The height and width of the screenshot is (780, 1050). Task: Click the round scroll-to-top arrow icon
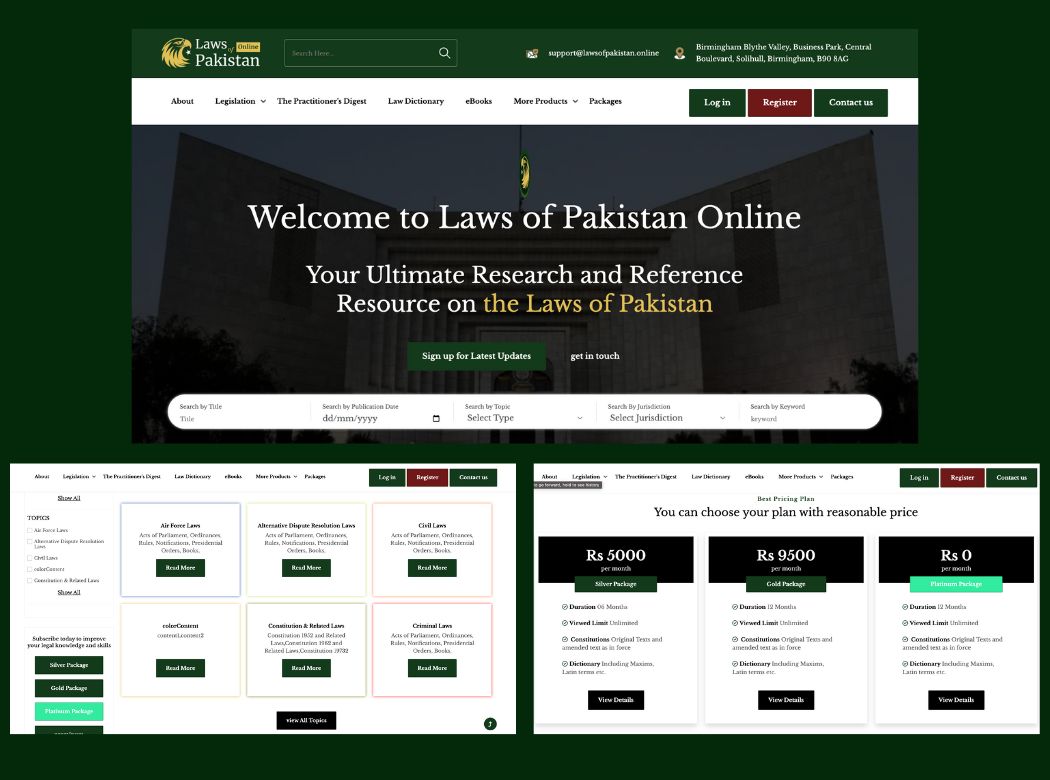pyautogui.click(x=490, y=724)
